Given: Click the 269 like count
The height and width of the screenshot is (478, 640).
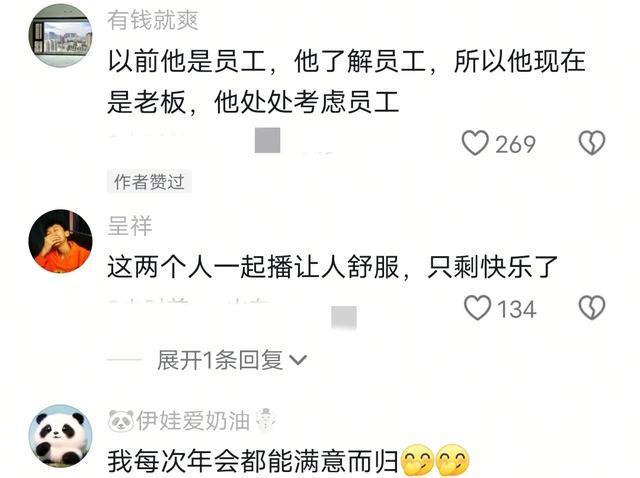Looking at the screenshot, I should pos(516,145).
